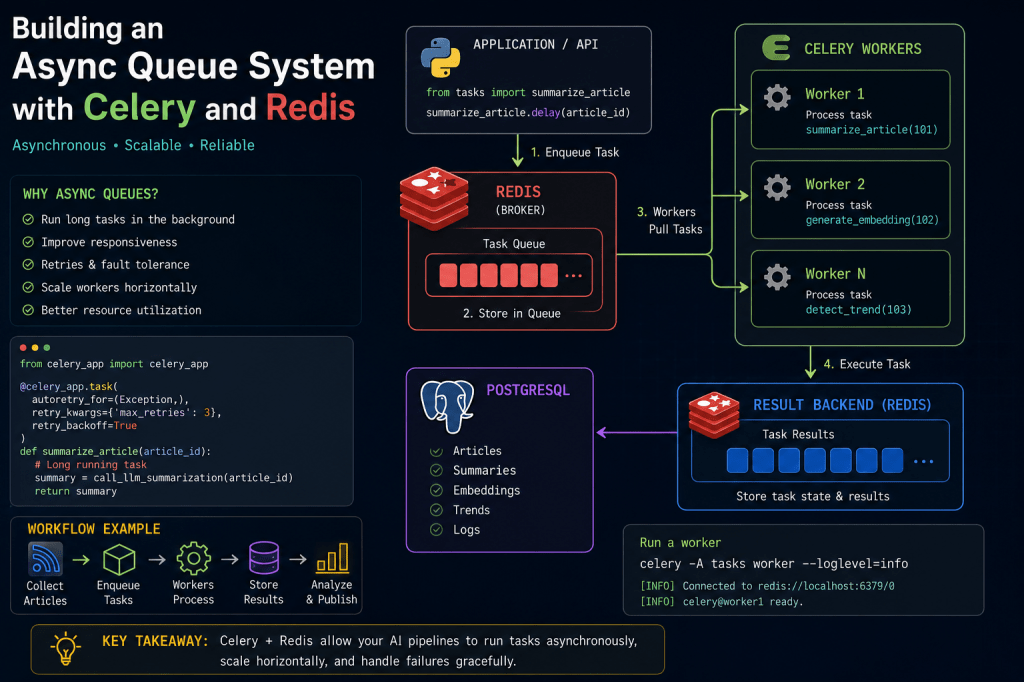Click the '2. Store in Queue' label

[512, 314]
